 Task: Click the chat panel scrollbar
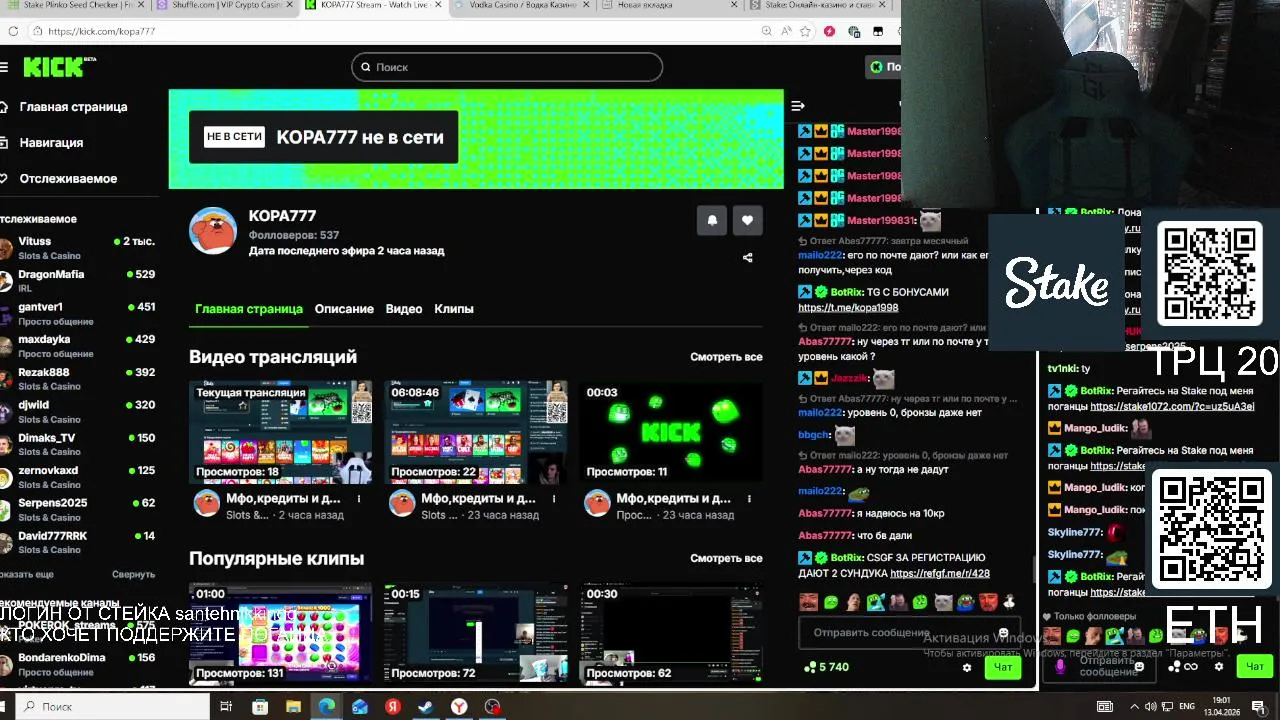[1035, 568]
